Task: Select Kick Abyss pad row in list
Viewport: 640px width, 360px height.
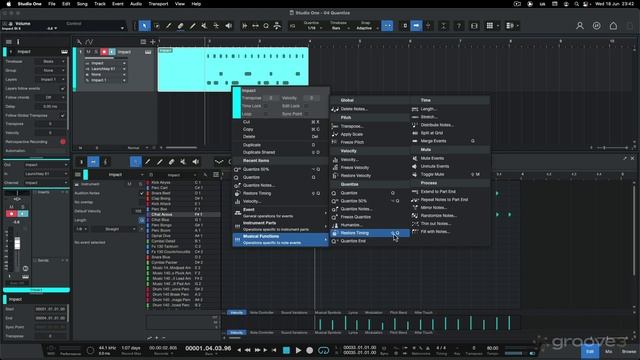Action: [x=183, y=182]
